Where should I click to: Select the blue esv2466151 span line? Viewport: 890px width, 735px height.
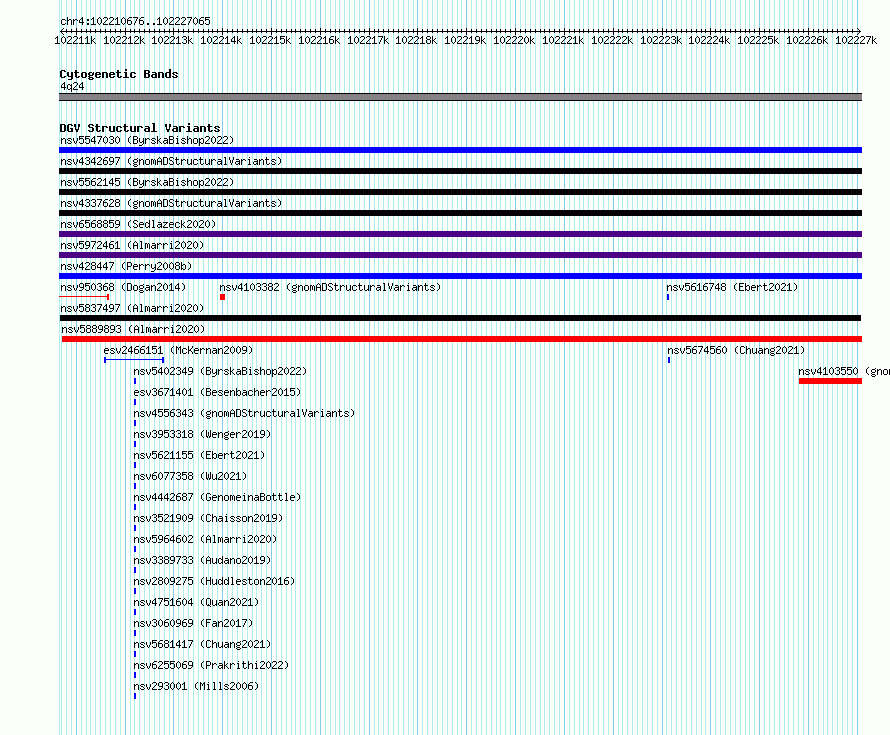tap(134, 360)
